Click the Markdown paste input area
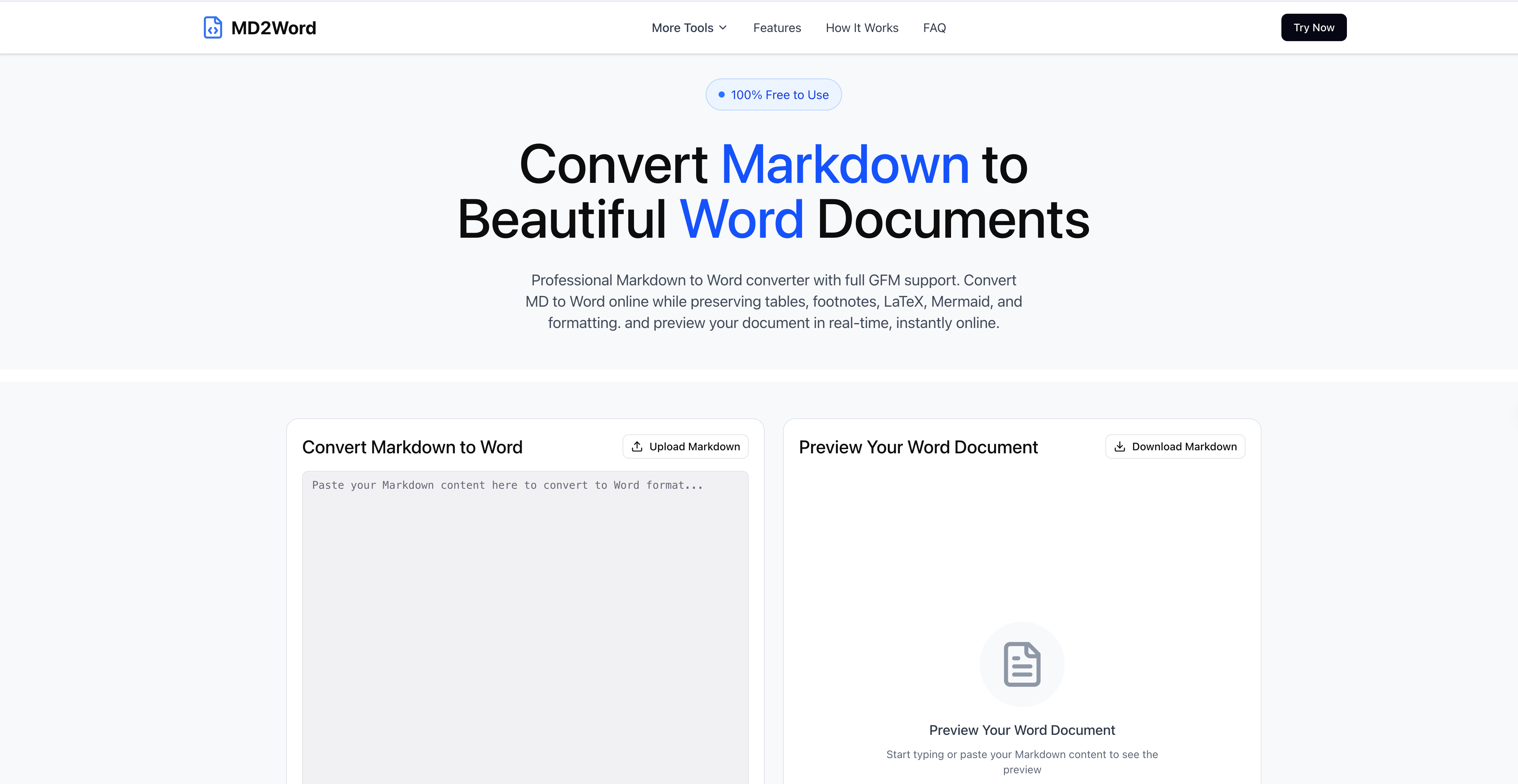 (x=525, y=619)
